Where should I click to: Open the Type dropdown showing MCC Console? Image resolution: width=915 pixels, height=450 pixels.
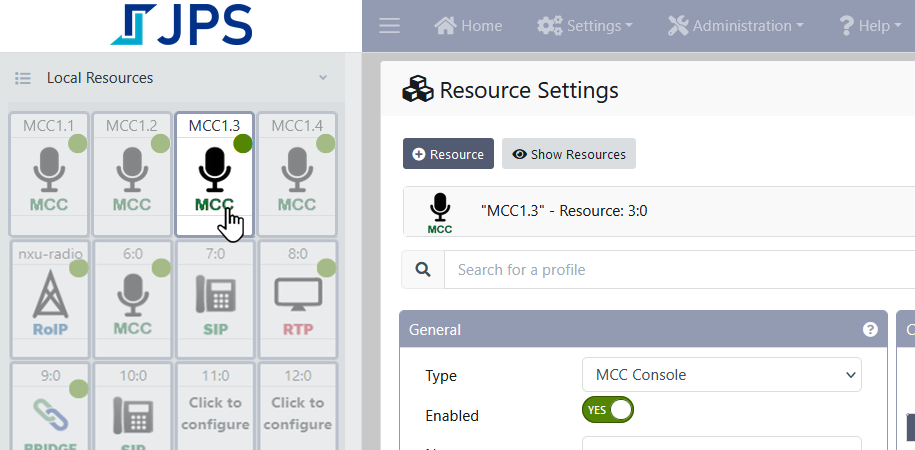(721, 375)
